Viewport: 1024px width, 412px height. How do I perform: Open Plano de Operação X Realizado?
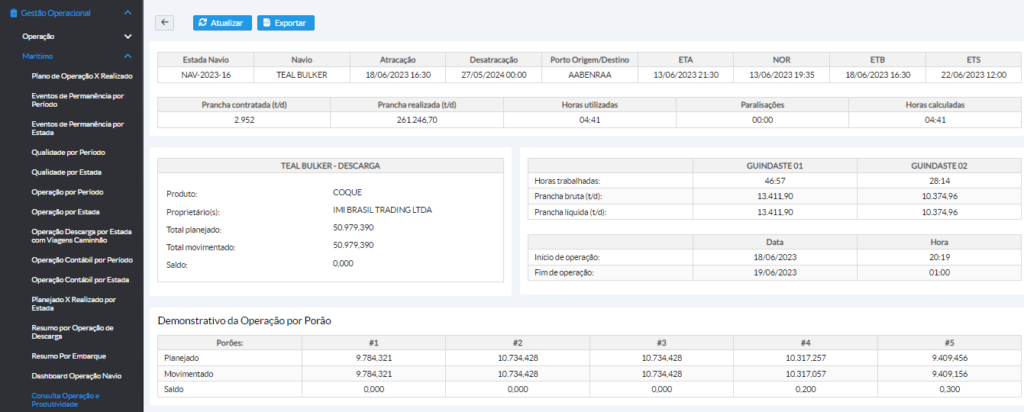point(81,76)
